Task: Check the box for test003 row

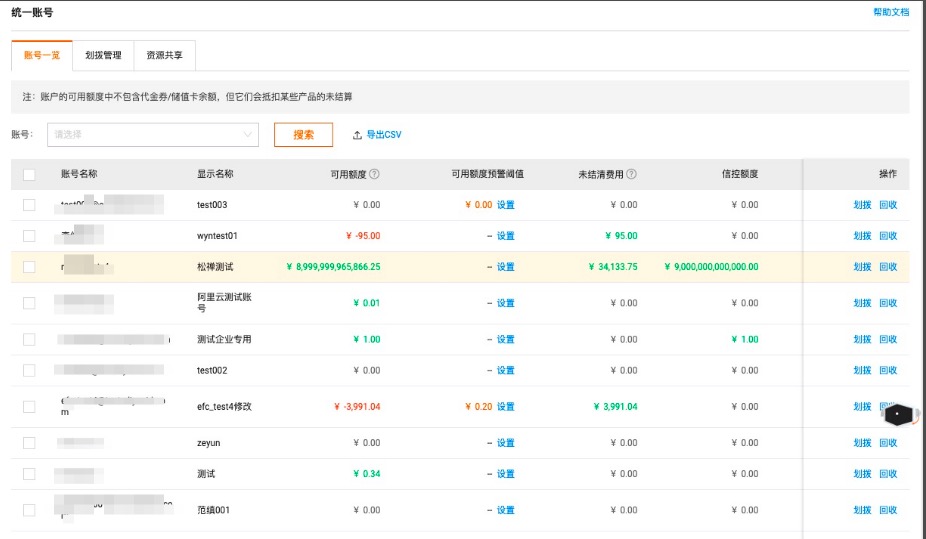Action: click(29, 205)
